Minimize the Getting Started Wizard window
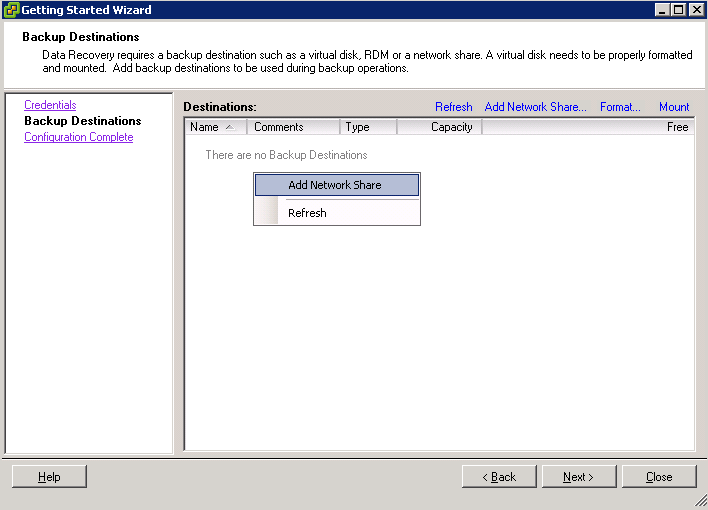Image resolution: width=708 pixels, height=510 pixels. pos(662,9)
